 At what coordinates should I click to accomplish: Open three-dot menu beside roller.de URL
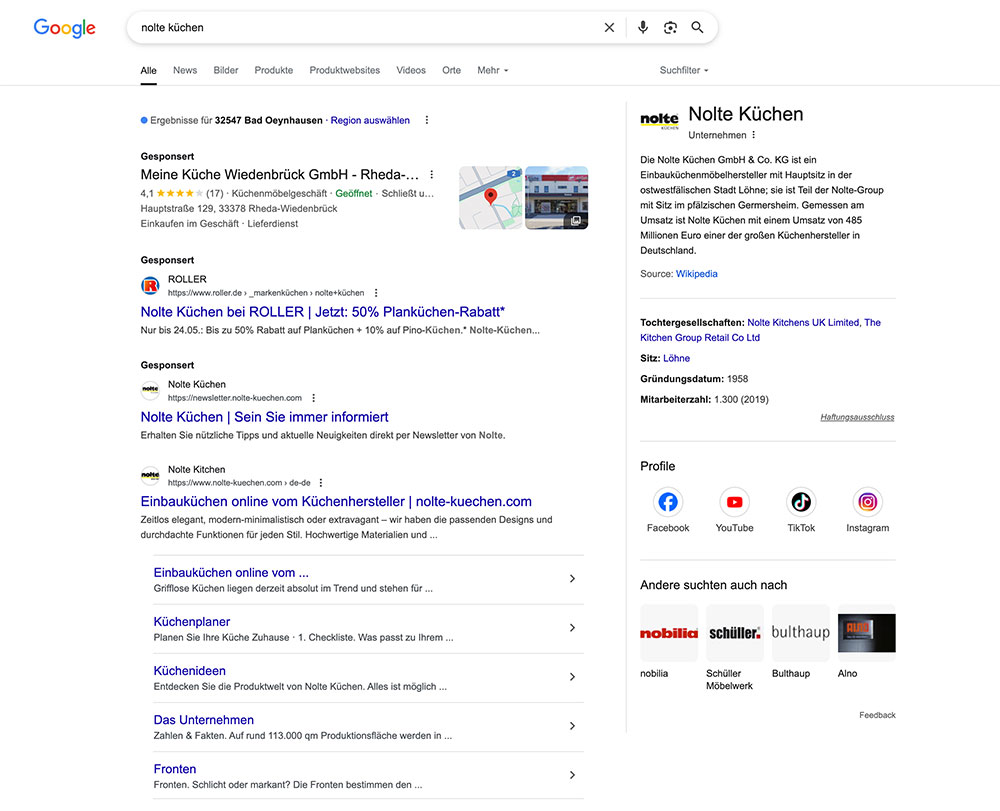pyautogui.click(x=376, y=293)
